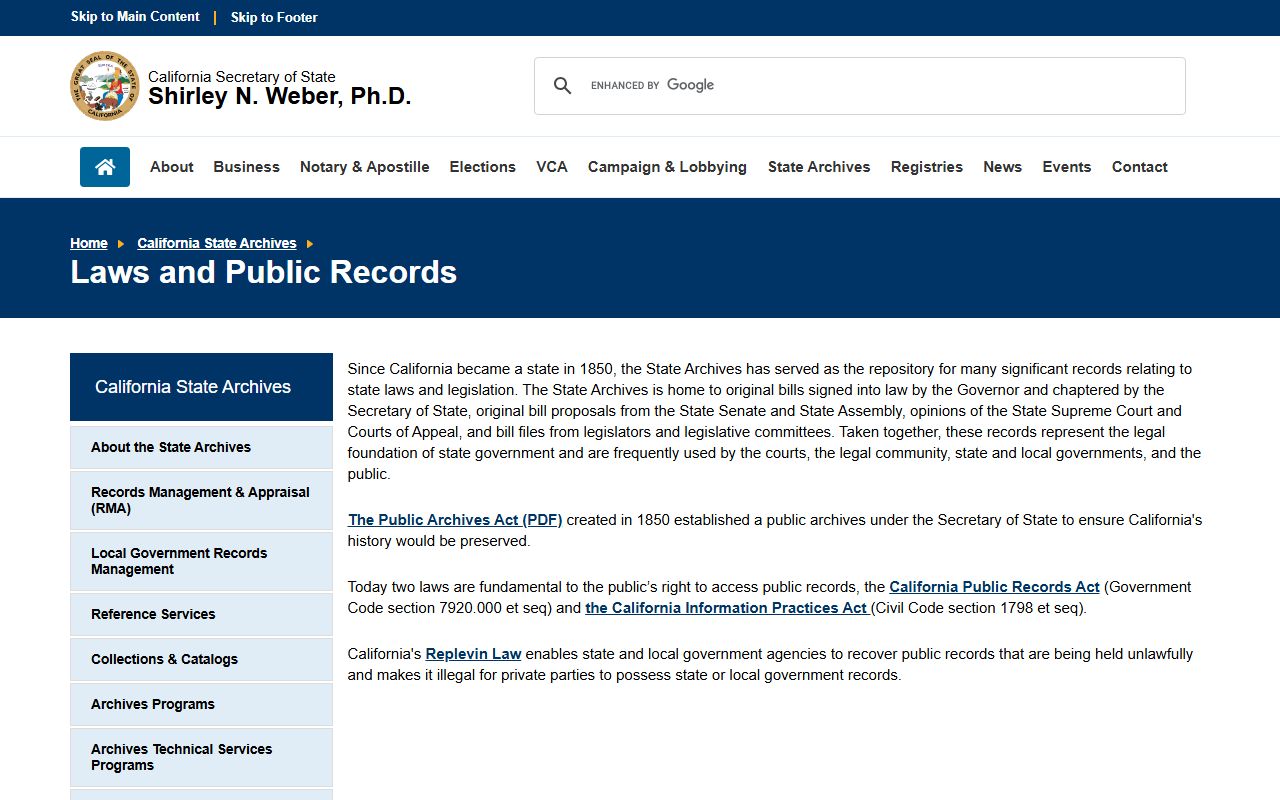Open the Campaign & Lobbying menu
This screenshot has height=800, width=1280.
(x=667, y=167)
